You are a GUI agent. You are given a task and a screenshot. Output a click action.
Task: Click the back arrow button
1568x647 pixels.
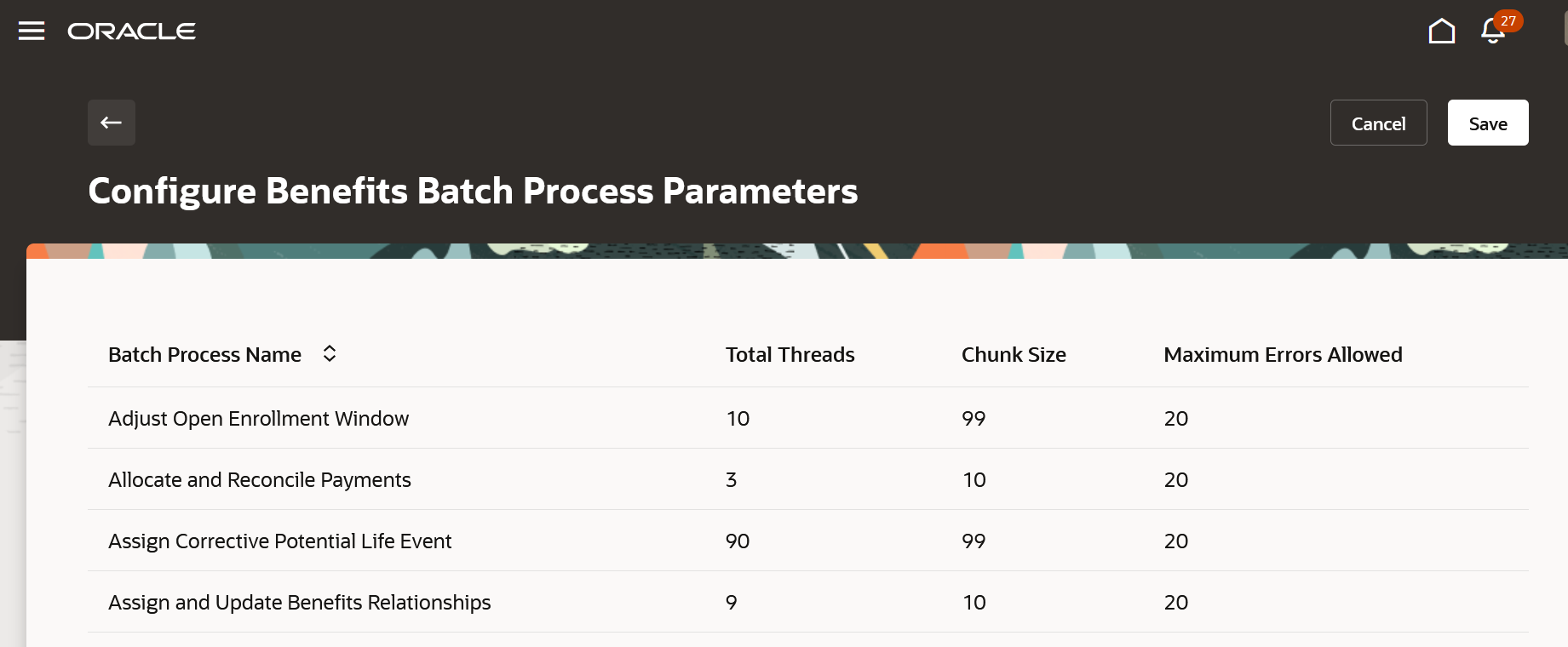[112, 123]
